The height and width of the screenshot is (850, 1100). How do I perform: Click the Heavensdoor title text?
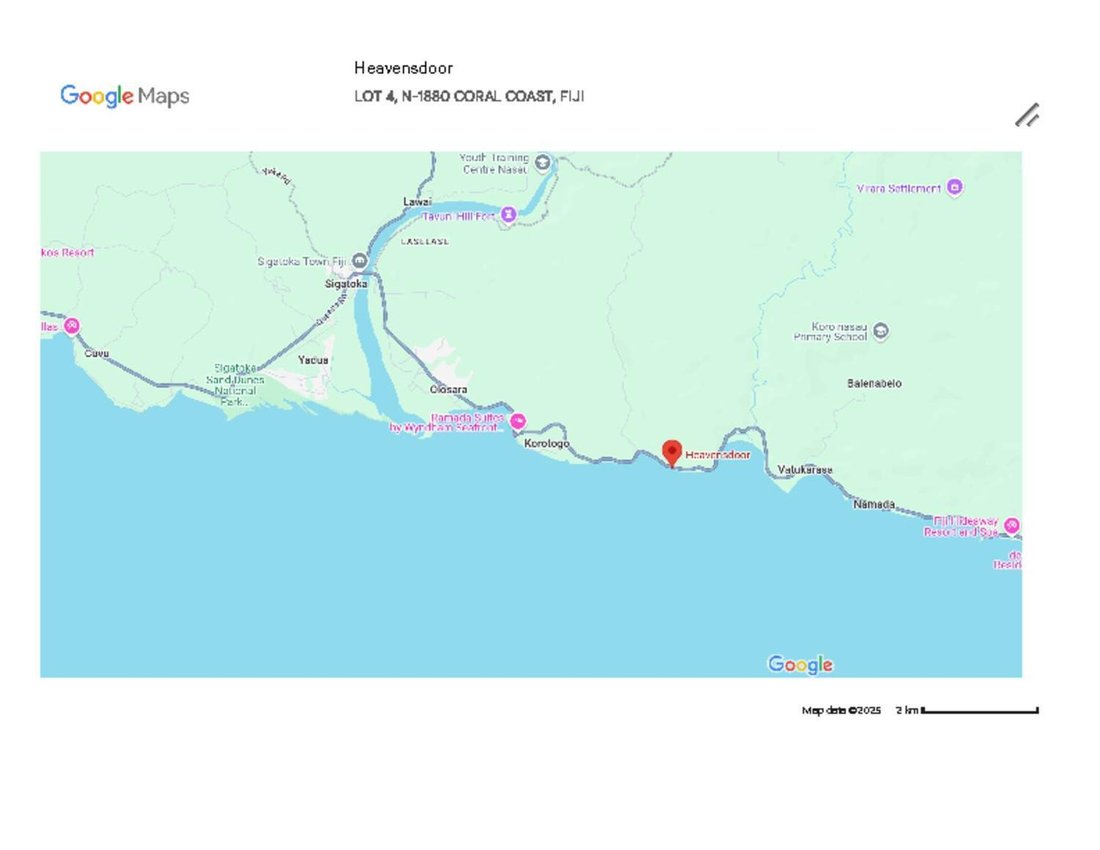[x=403, y=68]
